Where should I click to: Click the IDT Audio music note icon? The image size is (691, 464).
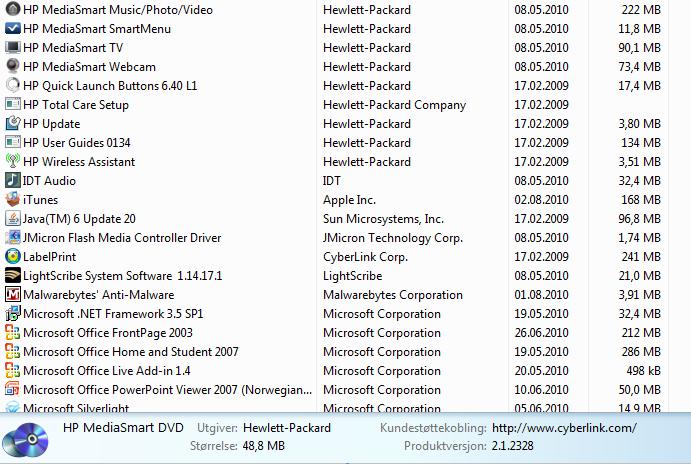13,180
